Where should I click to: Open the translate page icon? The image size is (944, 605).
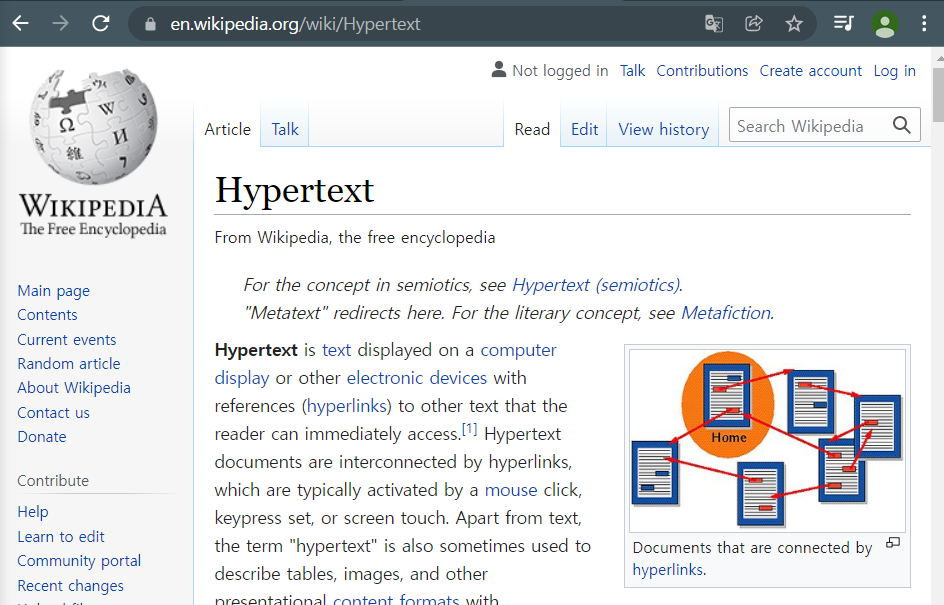713,23
